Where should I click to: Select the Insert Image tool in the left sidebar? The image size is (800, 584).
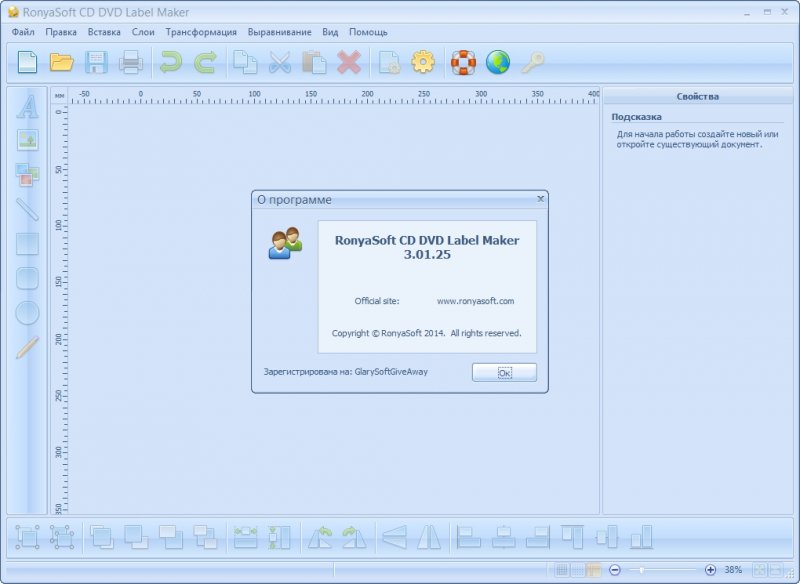tap(28, 140)
